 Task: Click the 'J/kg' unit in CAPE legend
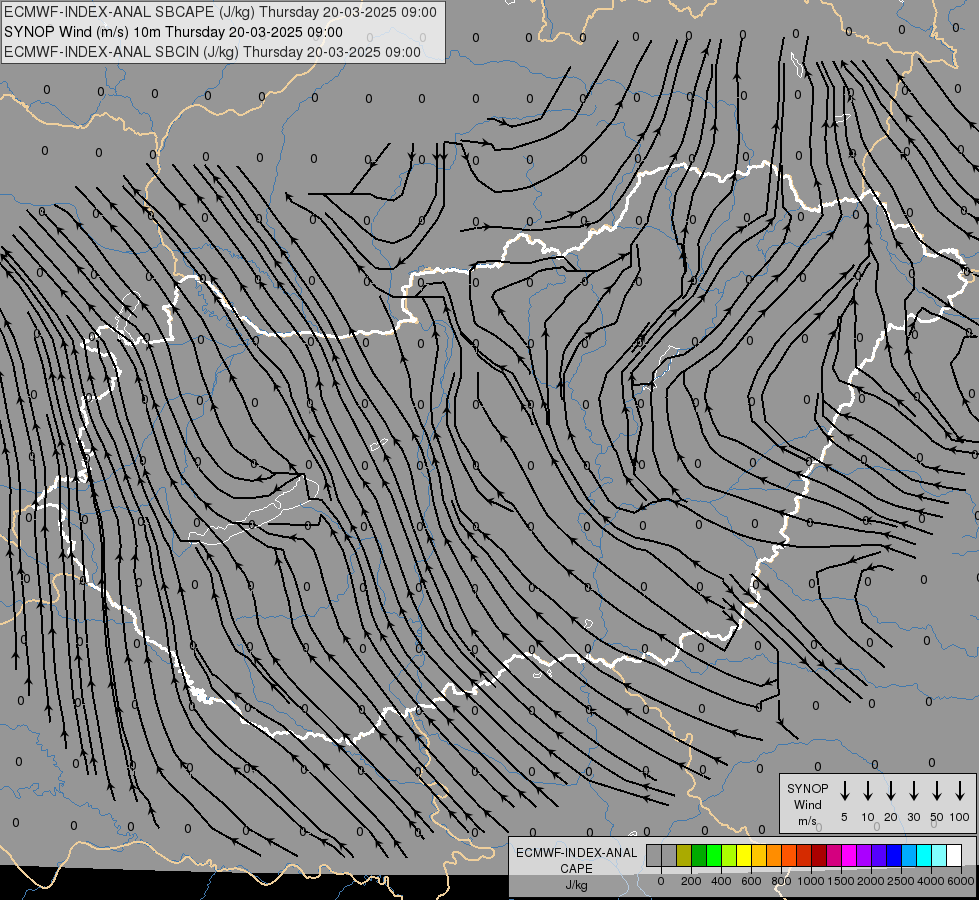576,885
